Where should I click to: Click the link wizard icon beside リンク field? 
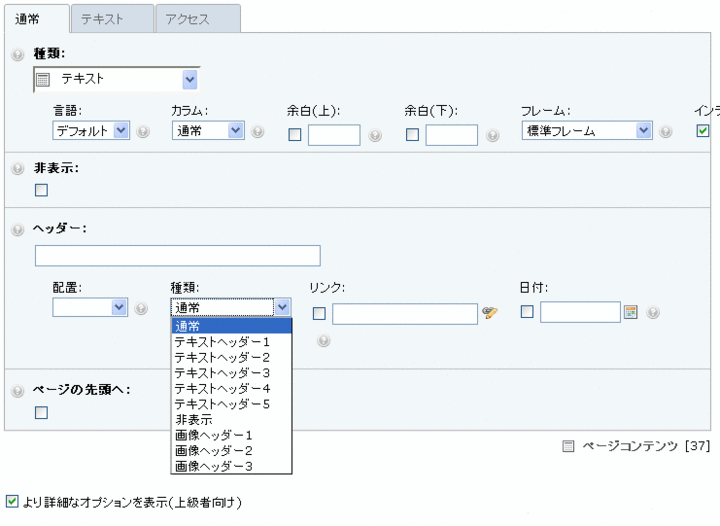(489, 313)
